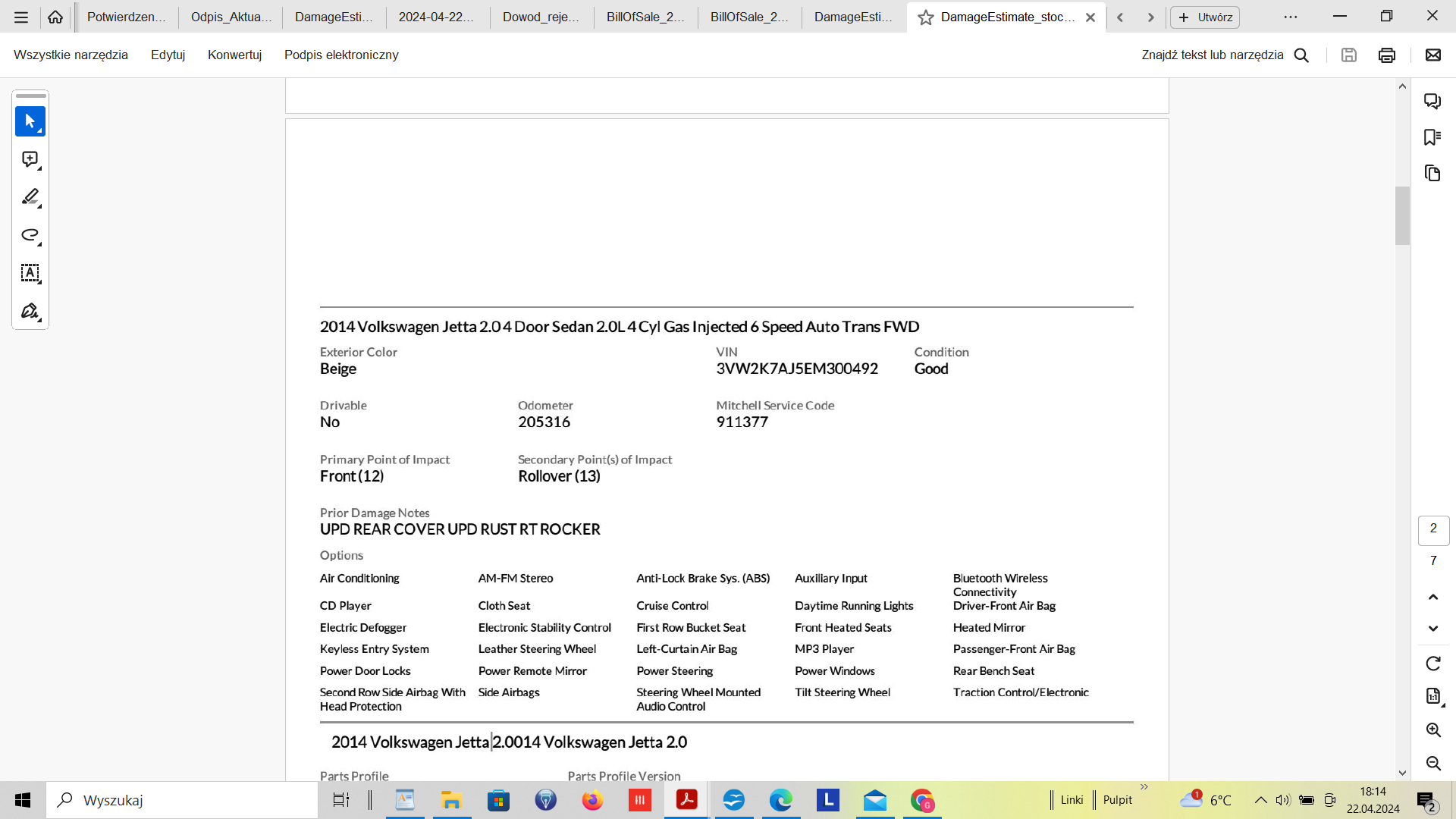Open Task View on taskbar
Viewport: 1456px width, 819px height.
click(341, 800)
